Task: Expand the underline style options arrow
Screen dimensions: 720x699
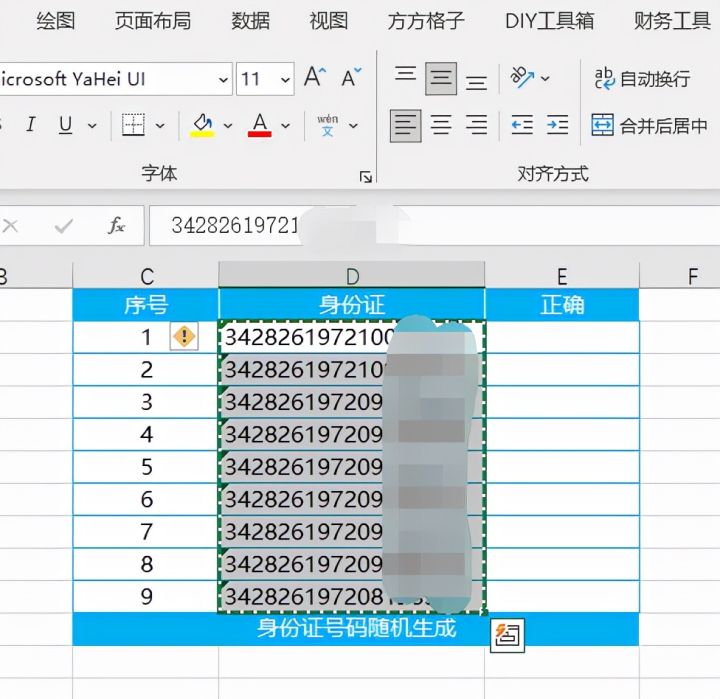Action: click(92, 125)
